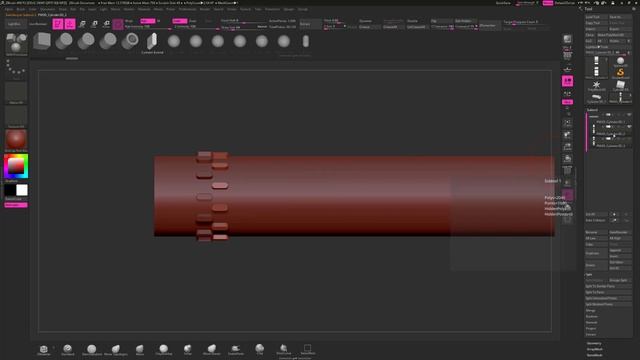
Task: Expand the Split section header
Action: [x=589, y=274]
